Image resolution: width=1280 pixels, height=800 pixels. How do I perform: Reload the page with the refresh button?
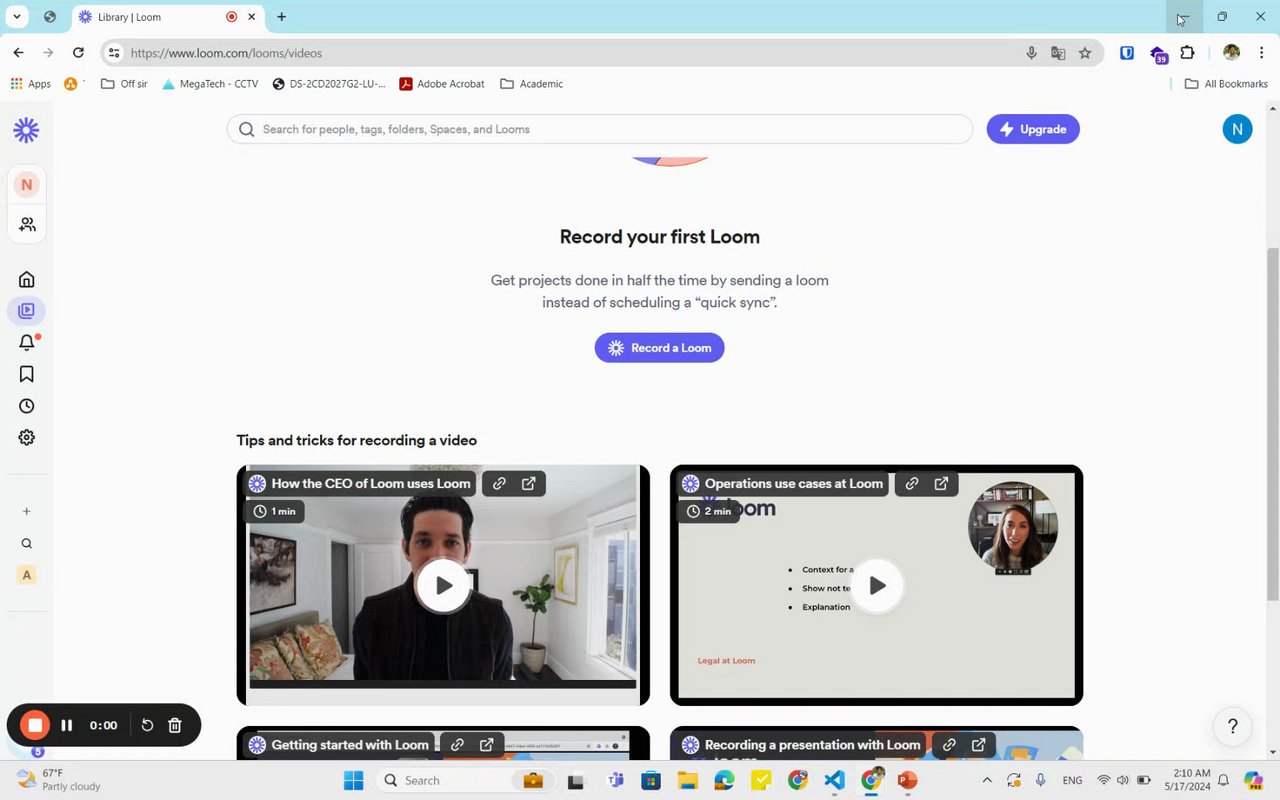(78, 53)
